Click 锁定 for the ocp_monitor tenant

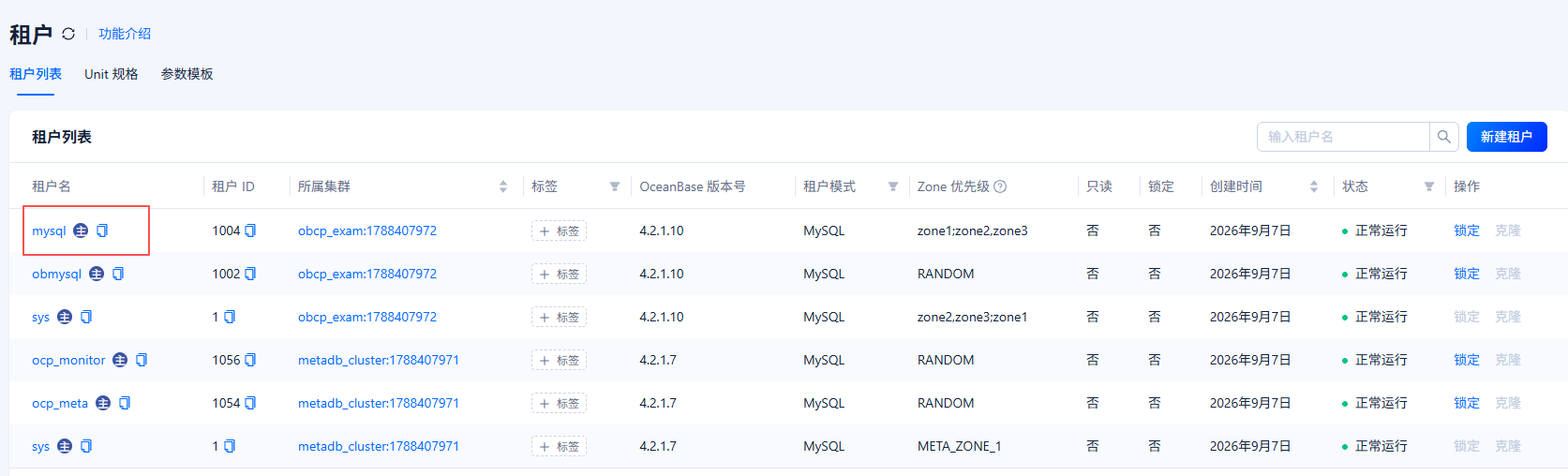point(1467,360)
